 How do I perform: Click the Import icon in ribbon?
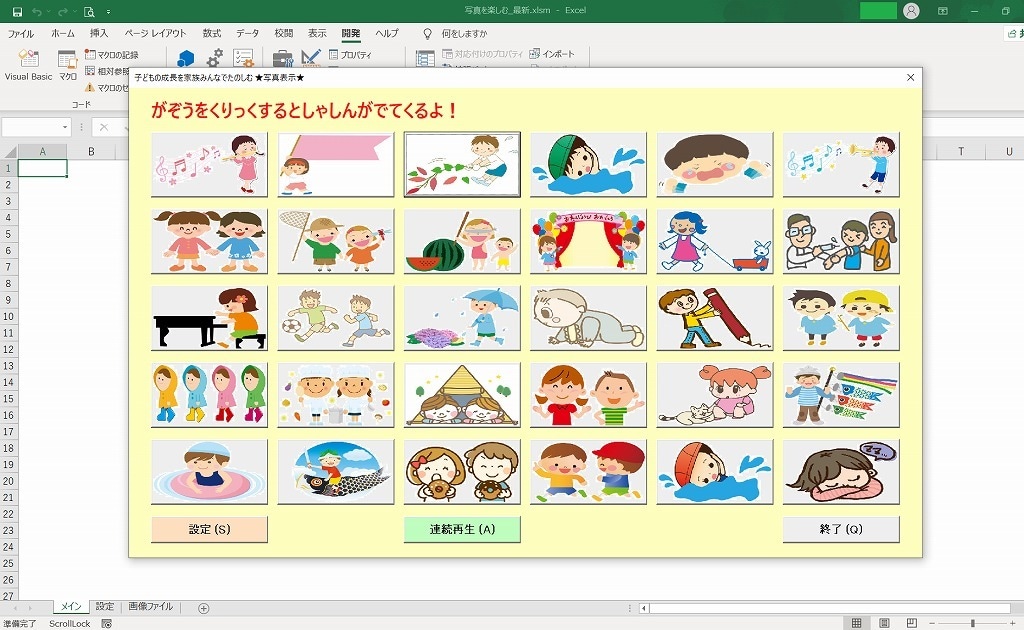tap(552, 54)
